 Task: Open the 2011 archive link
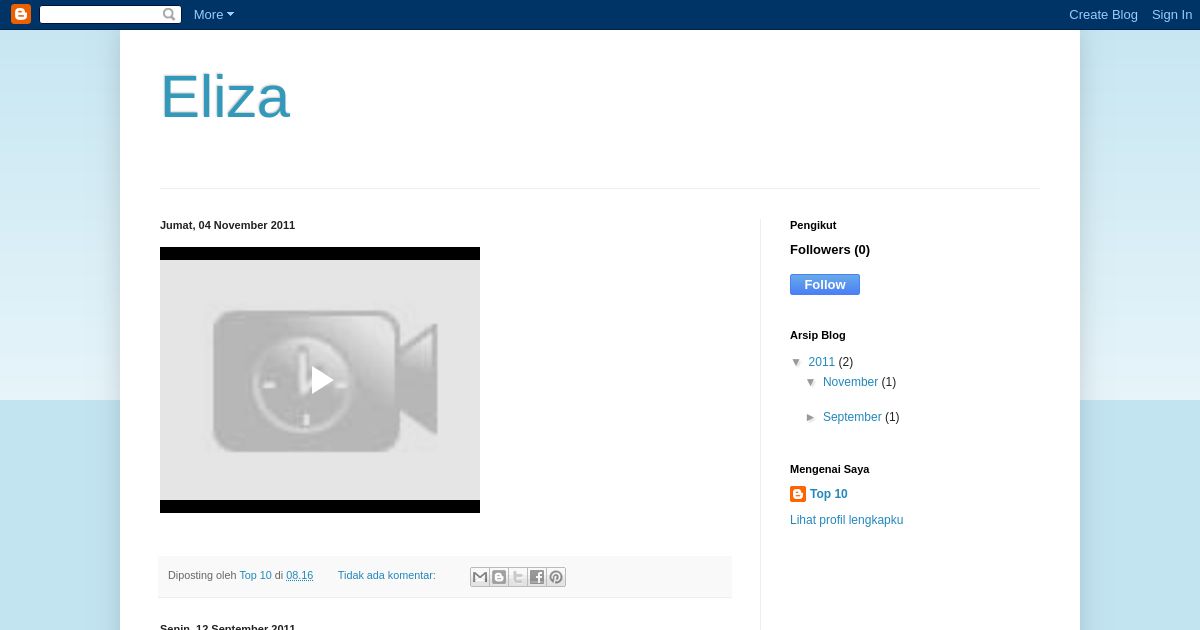(x=821, y=362)
